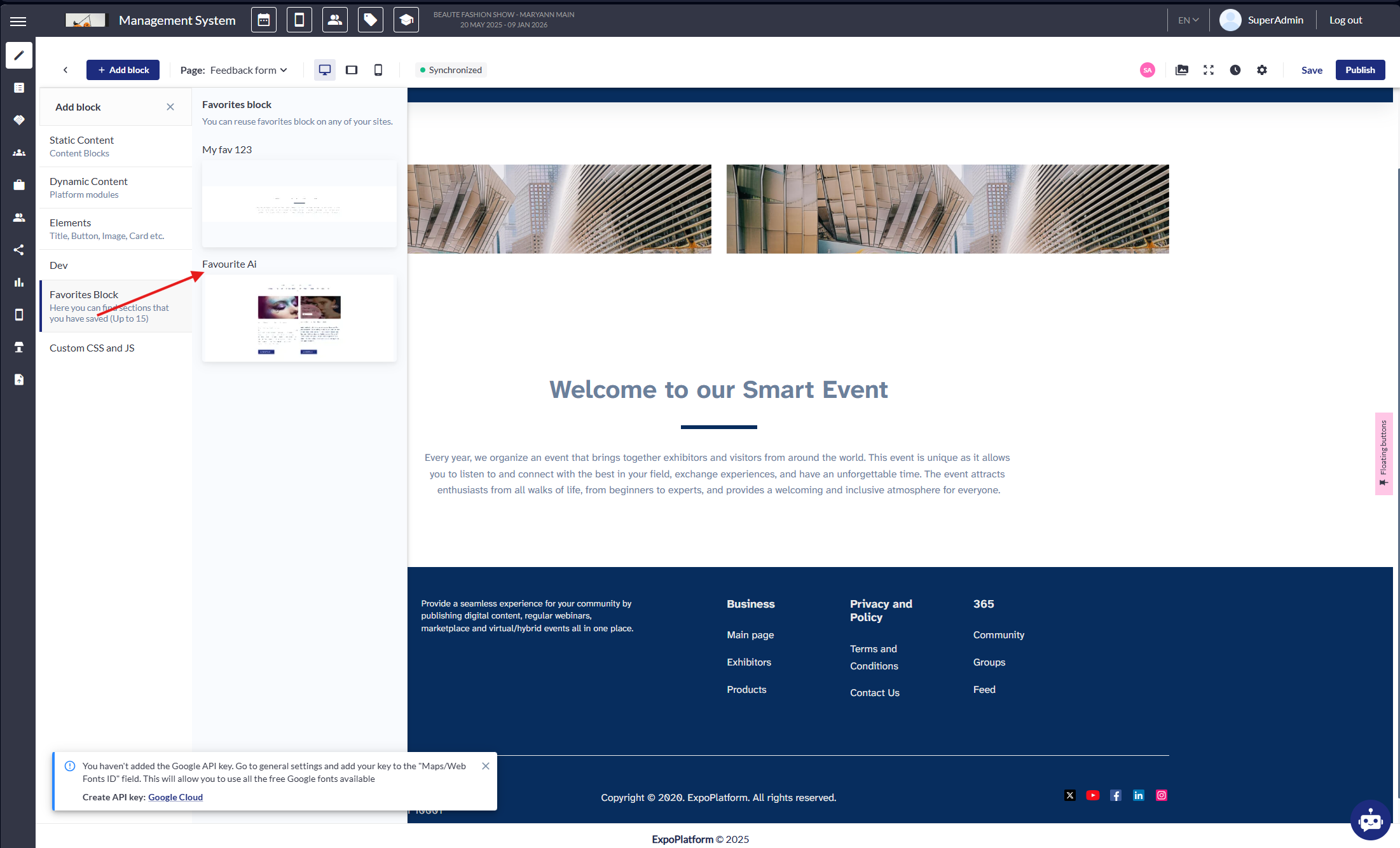The width and height of the screenshot is (1400, 848).
Task: Open the hamburger main menu
Action: tap(18, 21)
